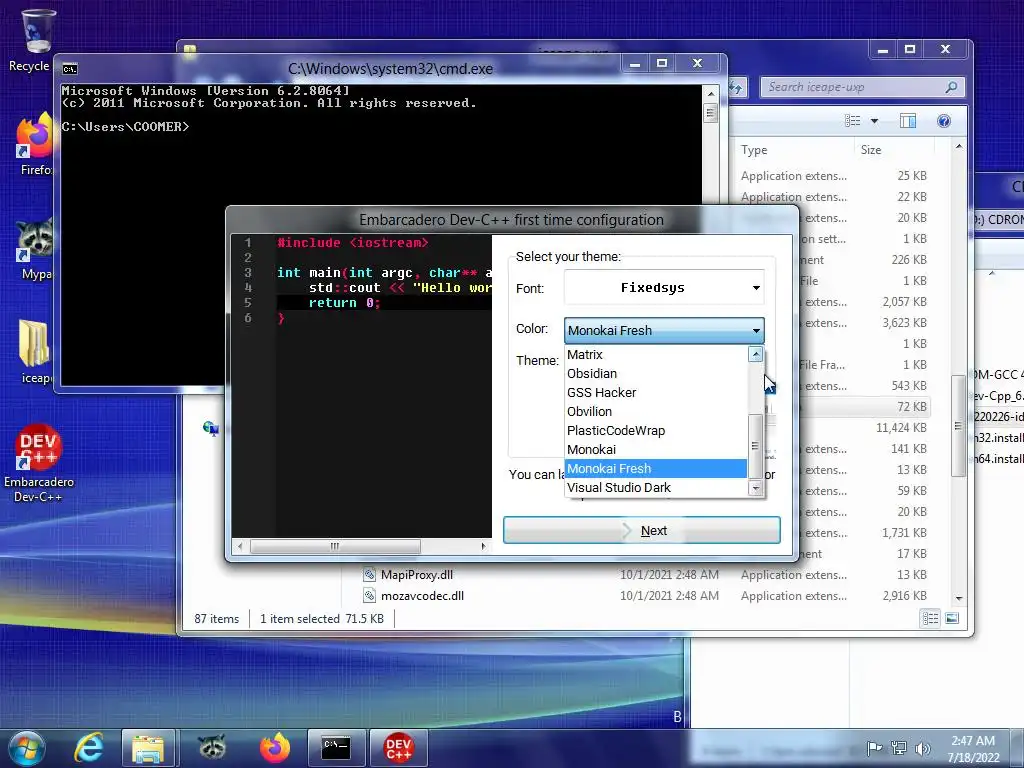Select Embarcadero Dev-C++ desktop shortcut
The image size is (1024, 768).
click(38, 464)
